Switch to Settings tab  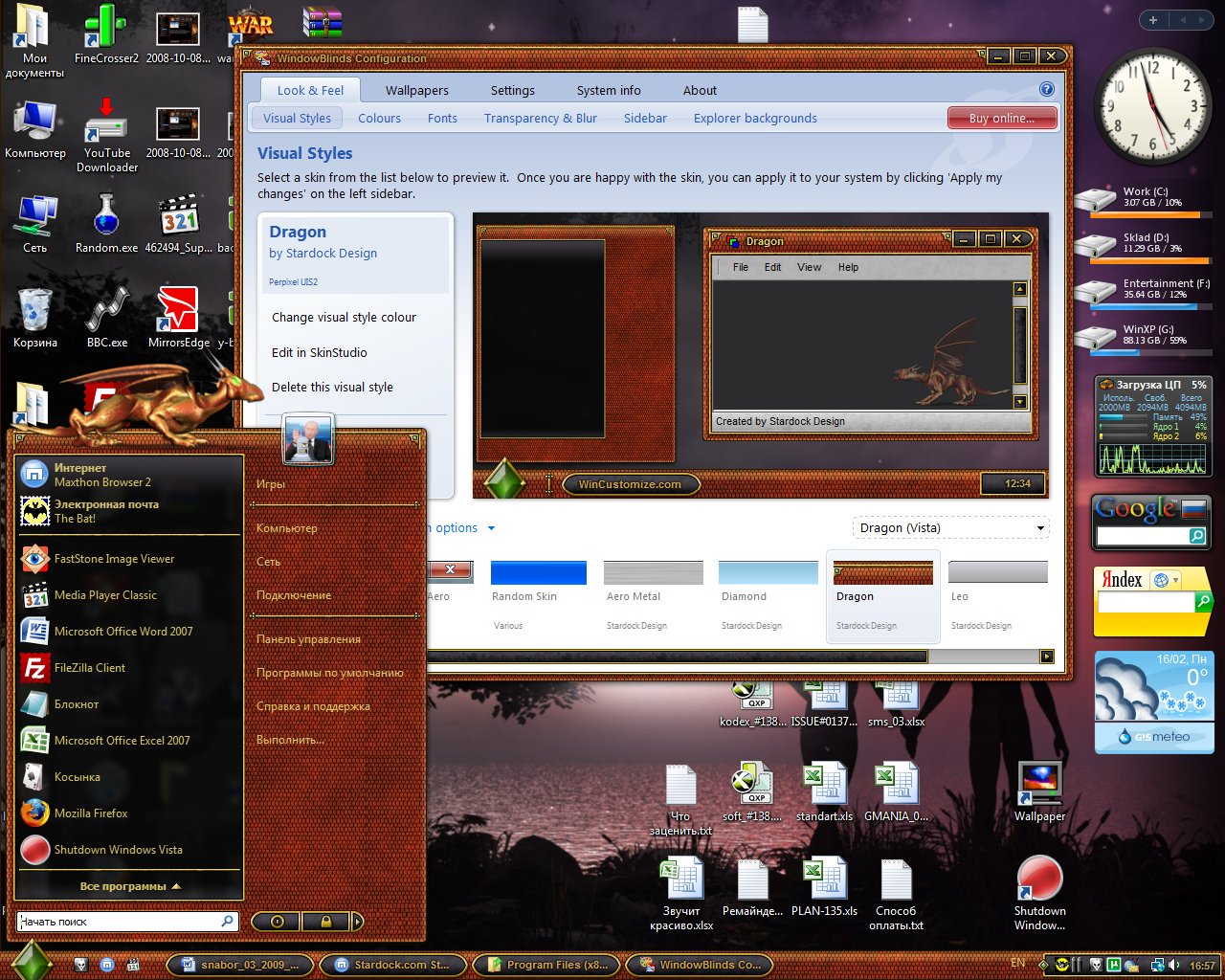(512, 90)
